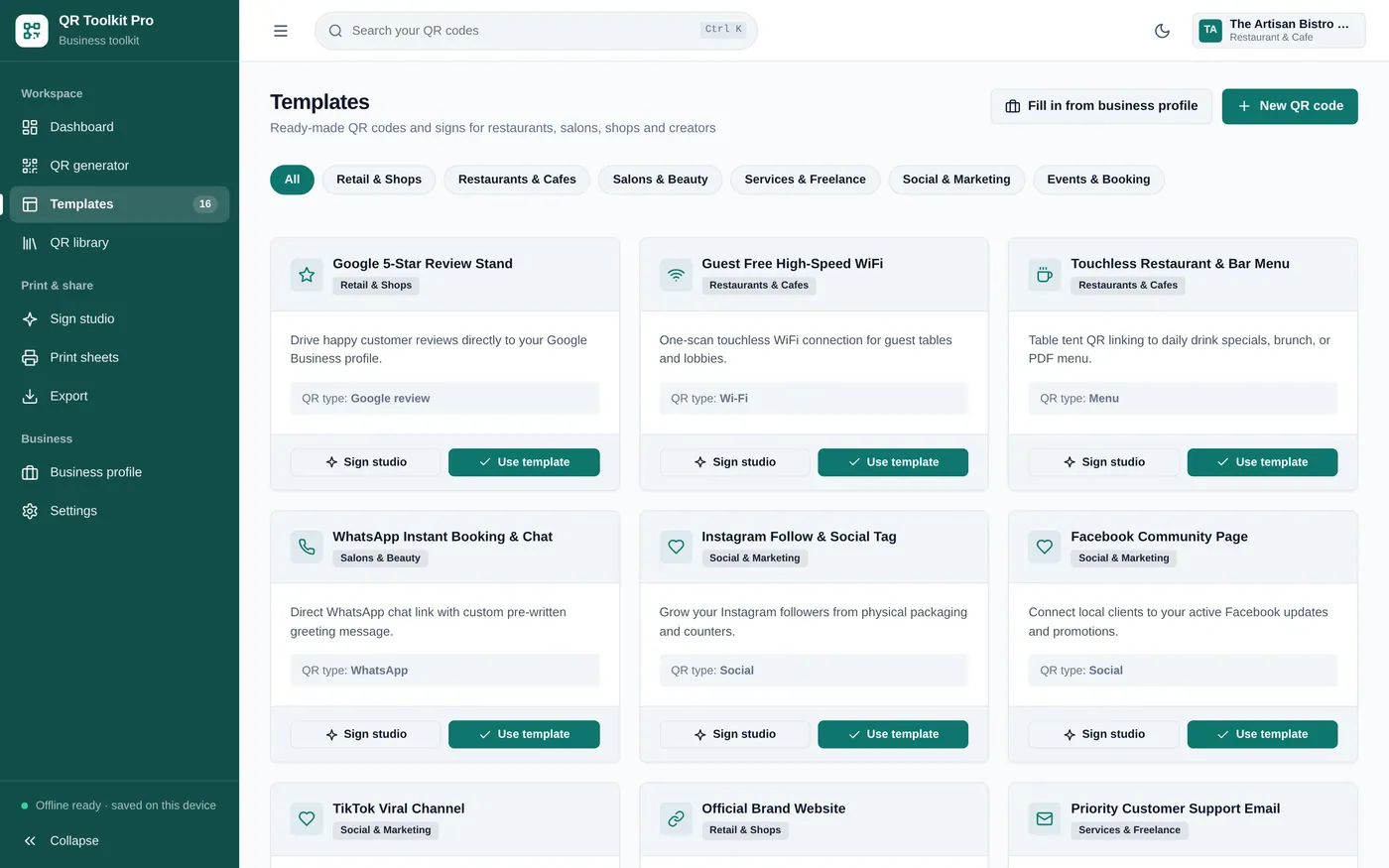The height and width of the screenshot is (868, 1389).
Task: Open QR generator in the sidebar
Action: [x=119, y=166]
